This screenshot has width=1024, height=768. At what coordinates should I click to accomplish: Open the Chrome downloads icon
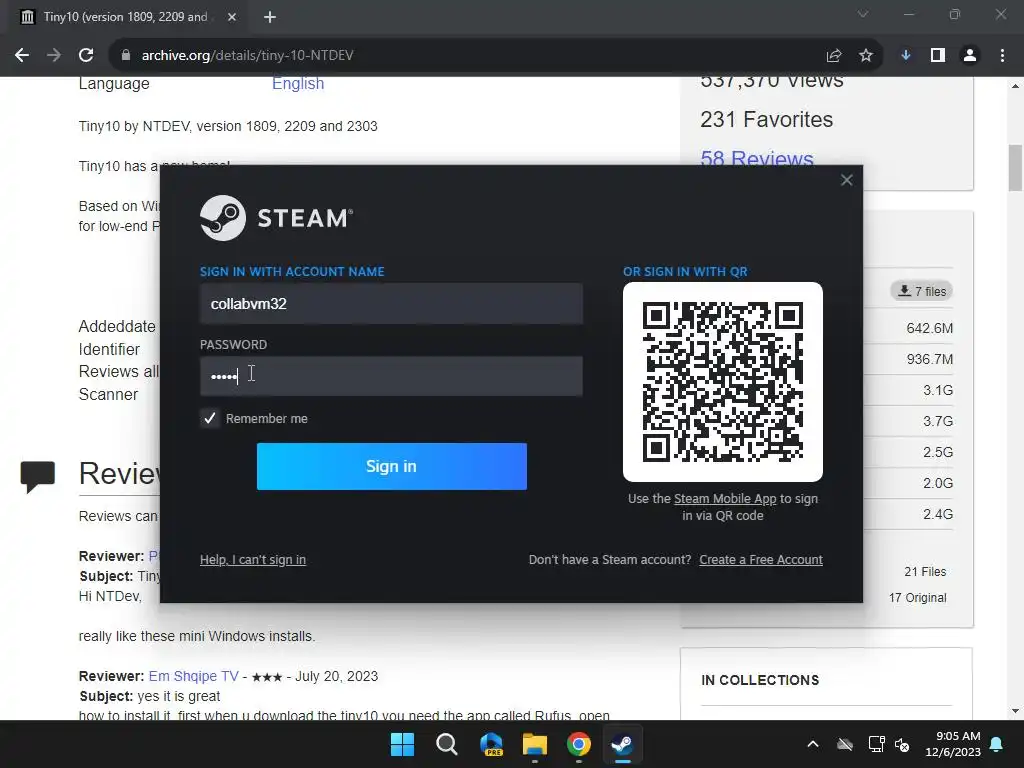[906, 56]
